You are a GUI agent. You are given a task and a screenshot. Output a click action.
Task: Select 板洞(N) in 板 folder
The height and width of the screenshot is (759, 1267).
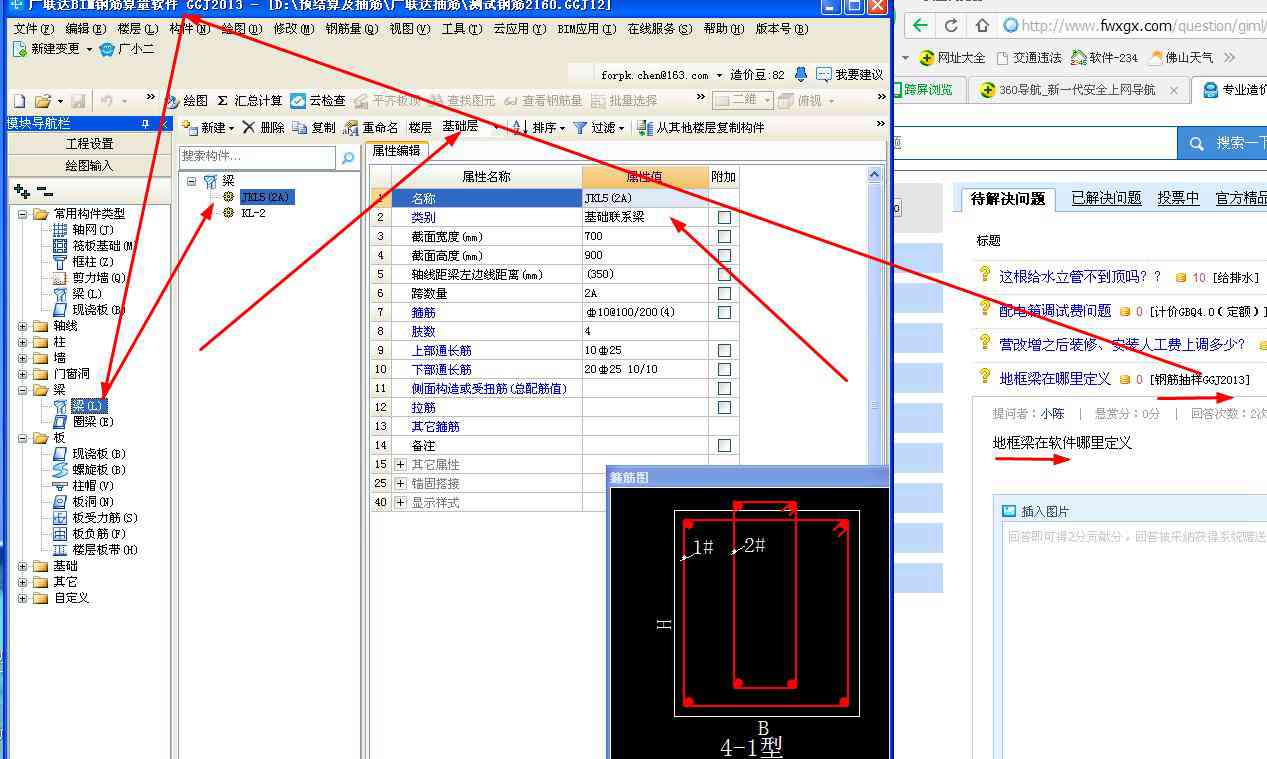coord(83,502)
